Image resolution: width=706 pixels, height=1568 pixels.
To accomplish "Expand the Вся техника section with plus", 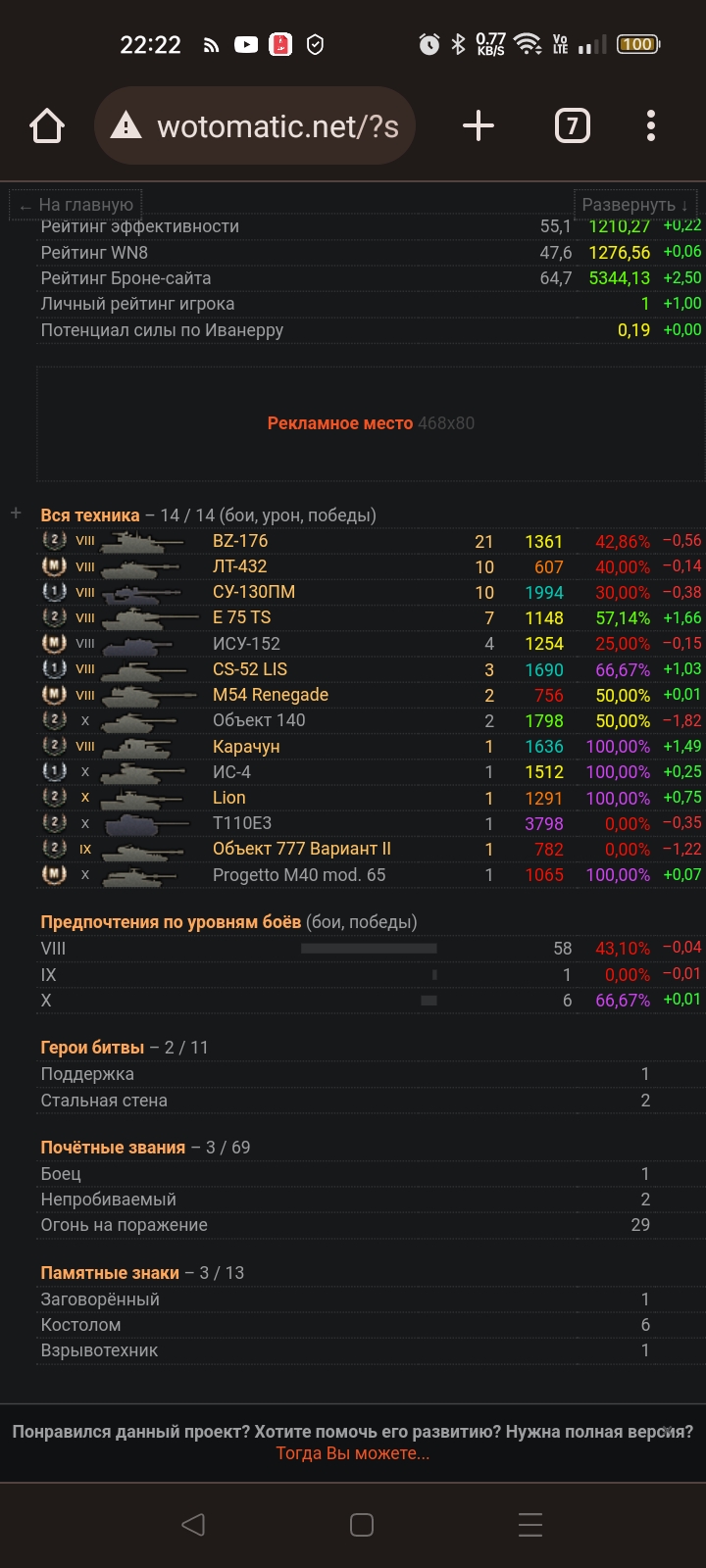I will (16, 514).
